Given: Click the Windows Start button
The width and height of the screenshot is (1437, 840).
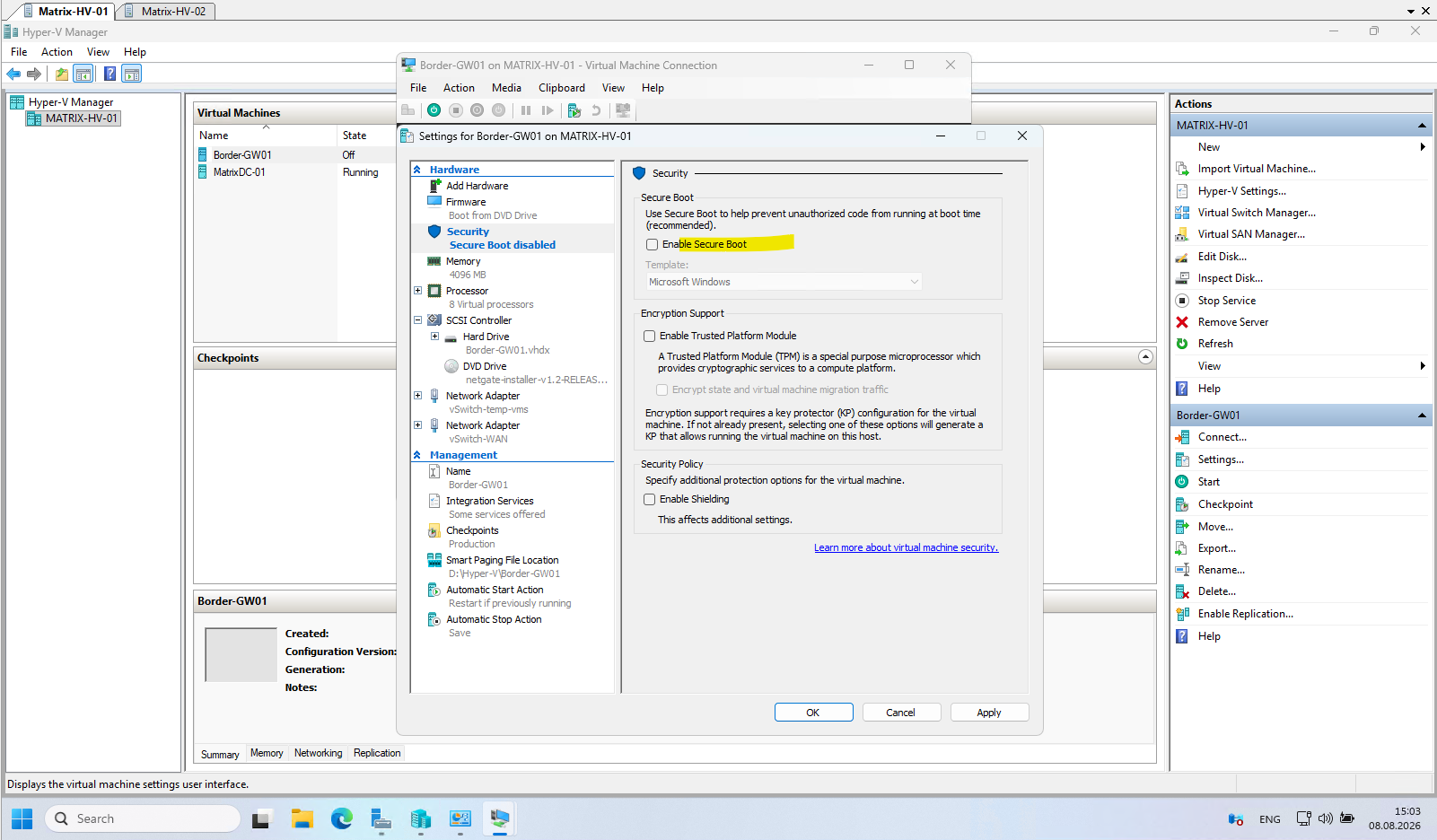Looking at the screenshot, I should [22, 818].
